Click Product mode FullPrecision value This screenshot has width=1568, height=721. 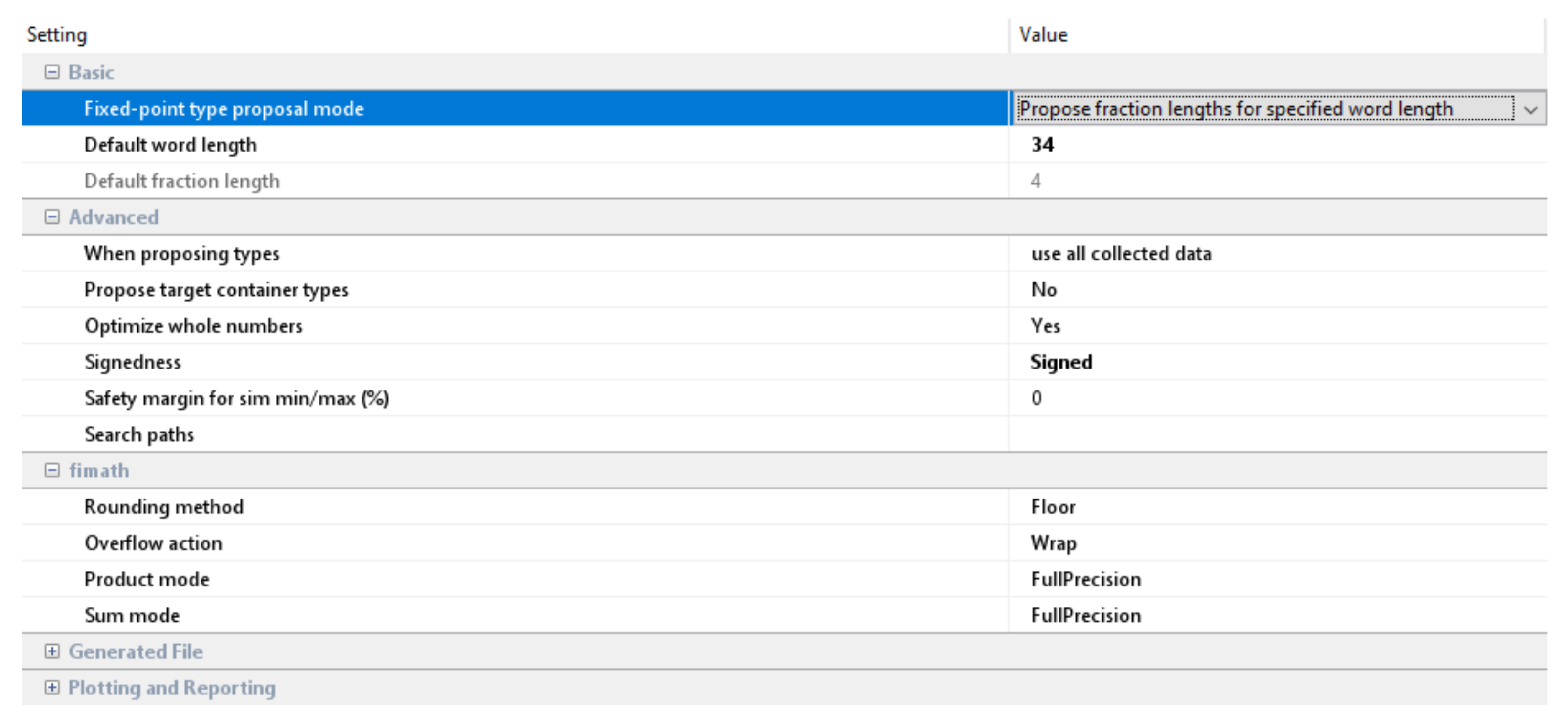[1085, 579]
